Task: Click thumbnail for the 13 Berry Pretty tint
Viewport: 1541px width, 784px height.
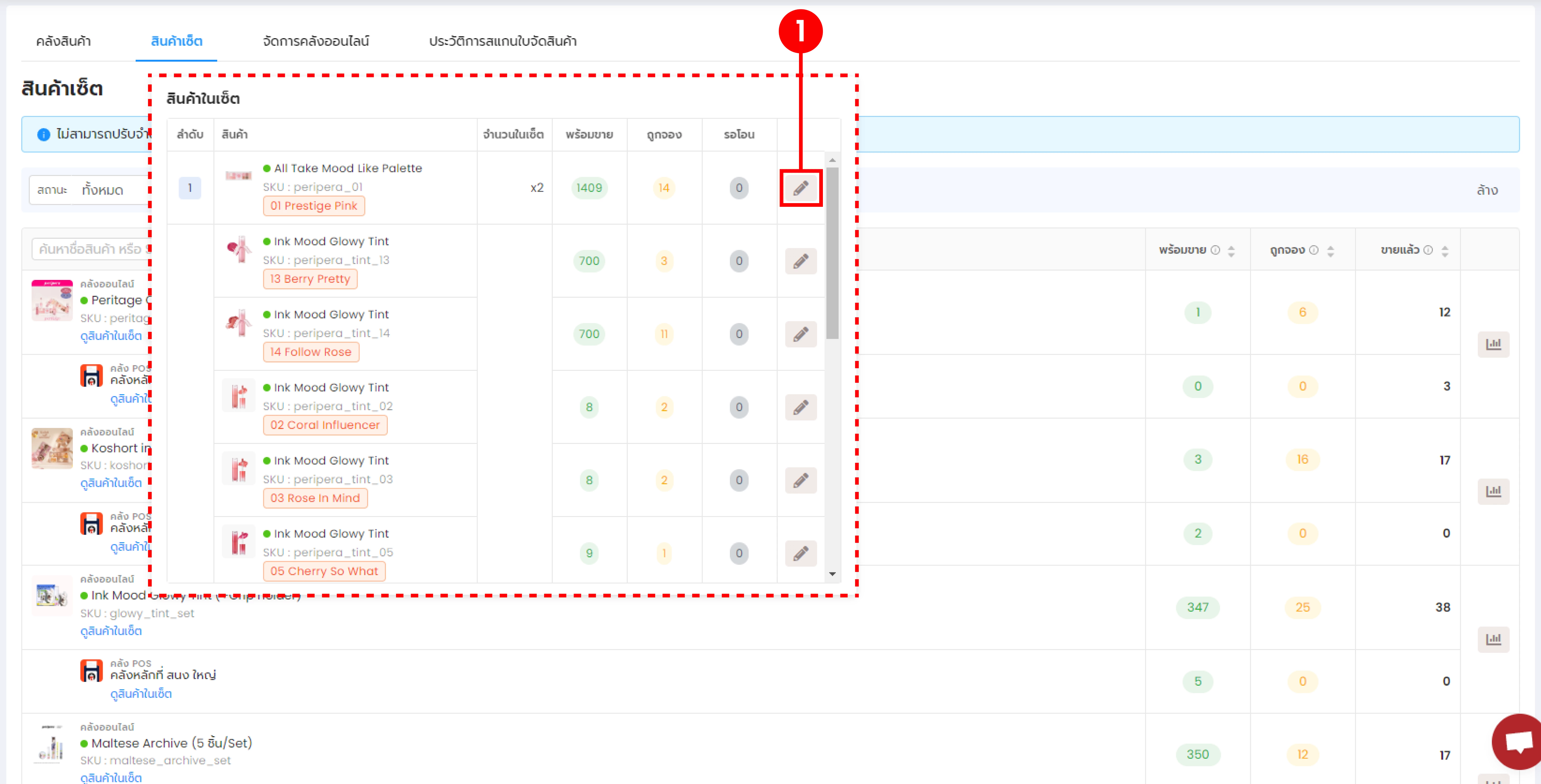Action: pyautogui.click(x=239, y=249)
